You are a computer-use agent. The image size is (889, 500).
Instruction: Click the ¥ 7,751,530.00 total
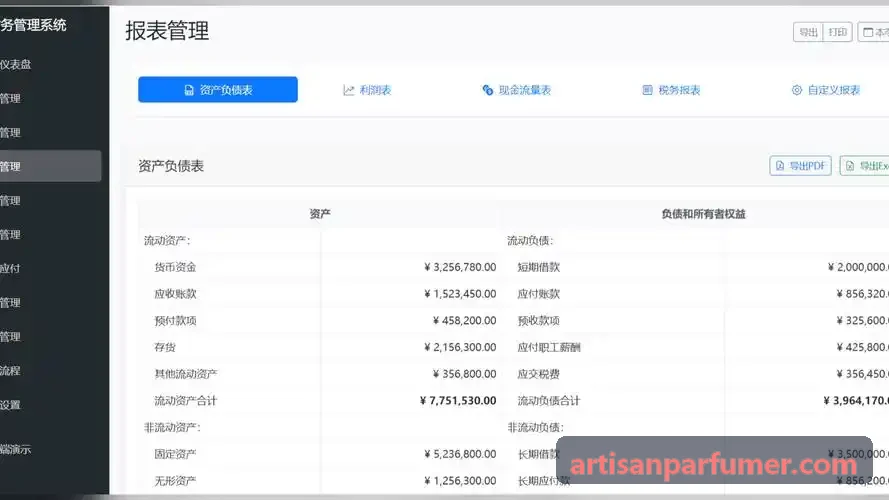tap(458, 400)
